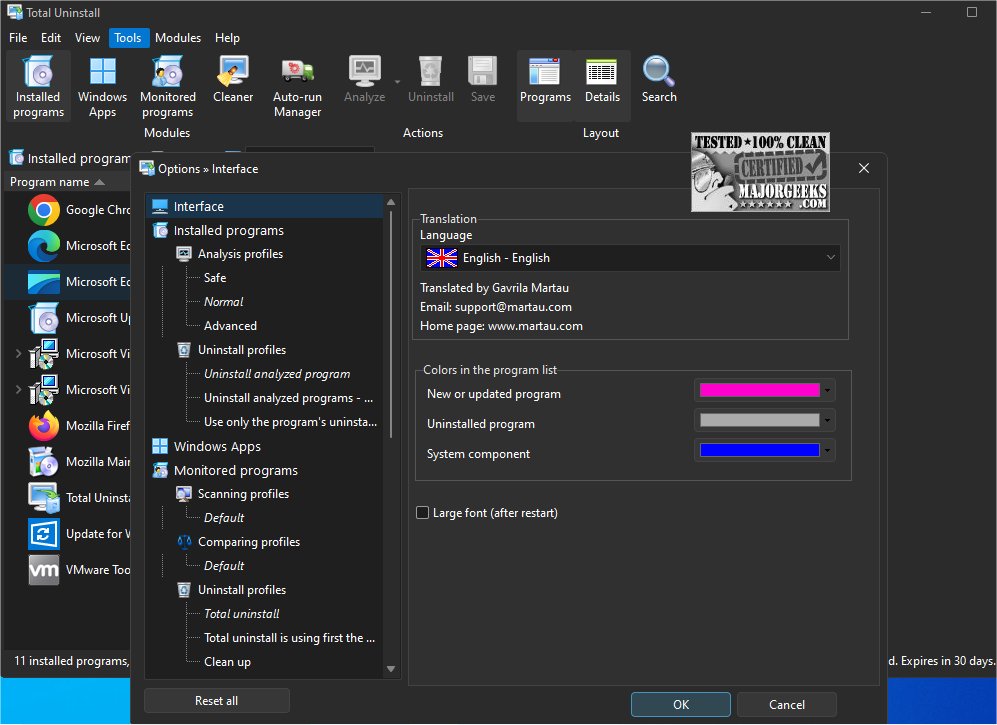Open the Auto-run Manager
Viewport: 997px width, 725px height.
pyautogui.click(x=297, y=86)
